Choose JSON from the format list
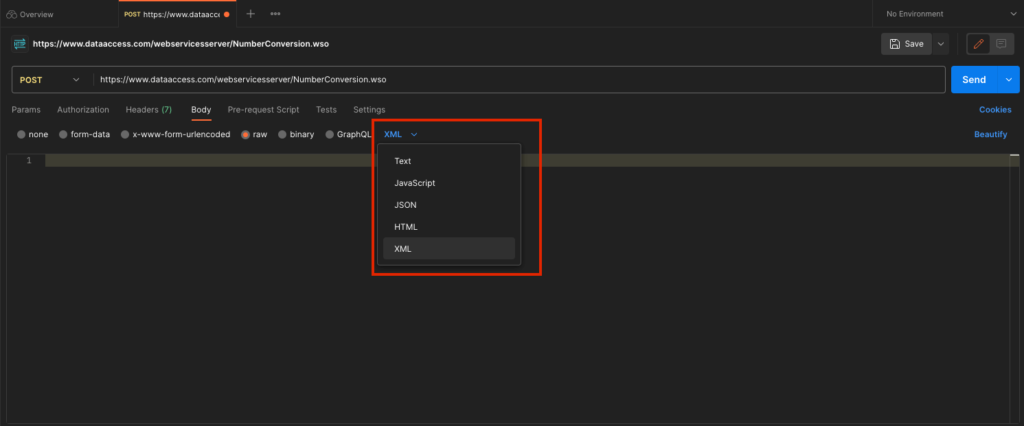 click(x=405, y=204)
